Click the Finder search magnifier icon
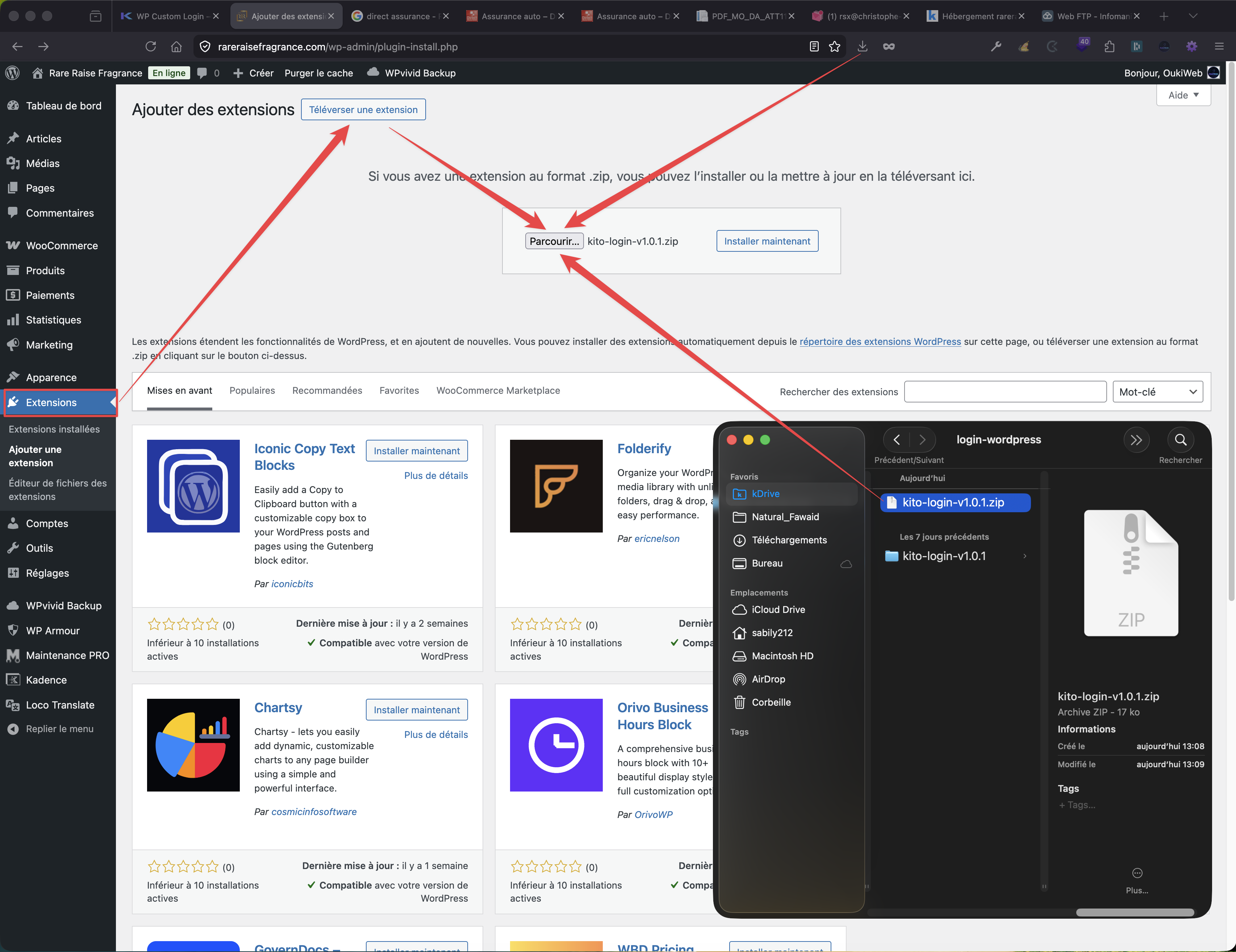 click(x=1180, y=440)
